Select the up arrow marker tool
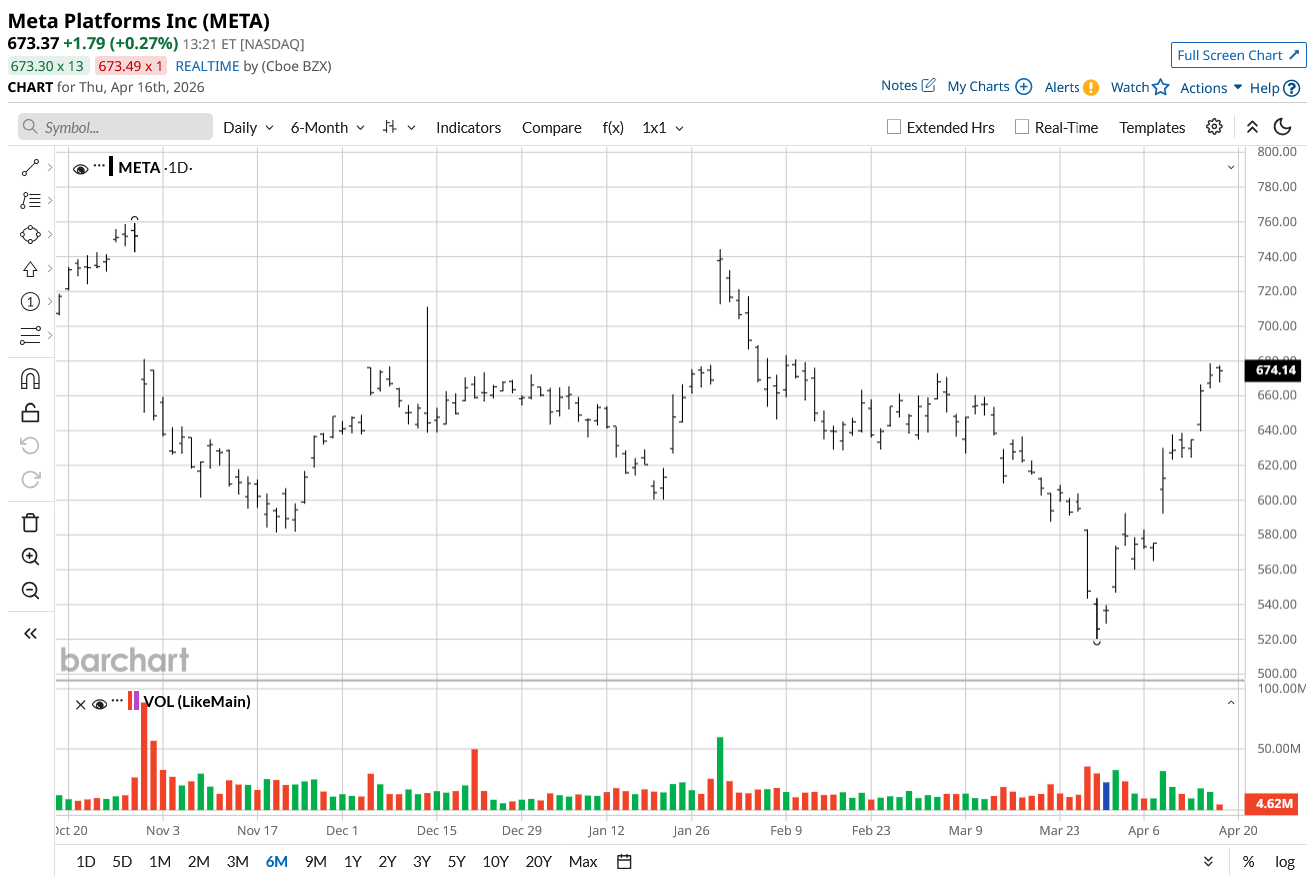 click(x=30, y=269)
